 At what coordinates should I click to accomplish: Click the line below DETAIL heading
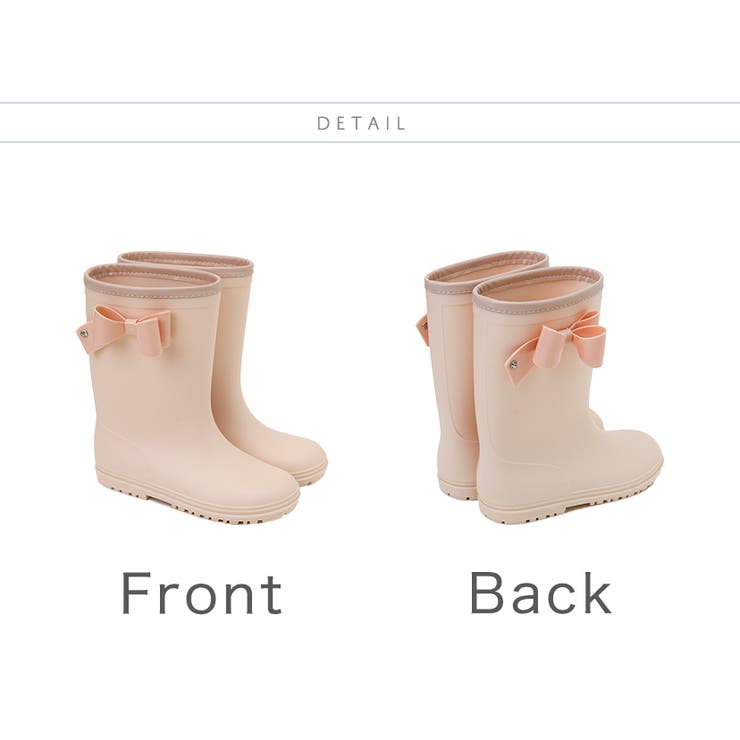370,142
